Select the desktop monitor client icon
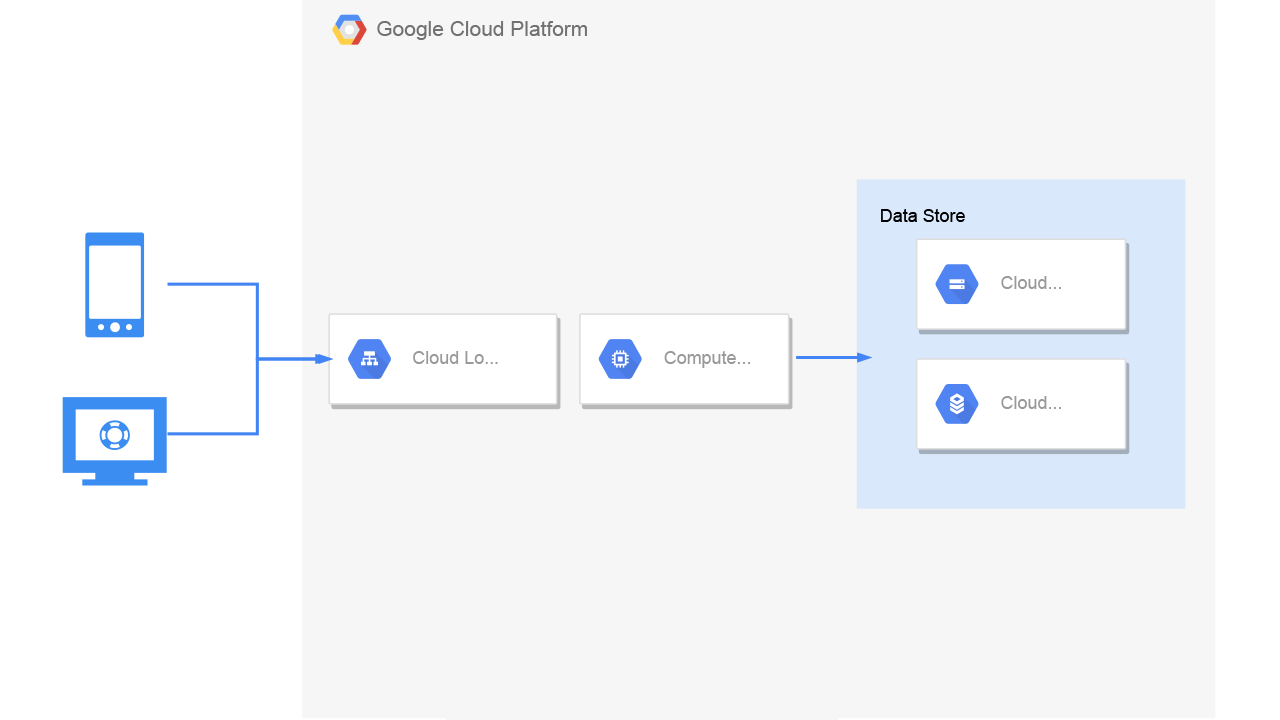The height and width of the screenshot is (720, 1280). [115, 441]
